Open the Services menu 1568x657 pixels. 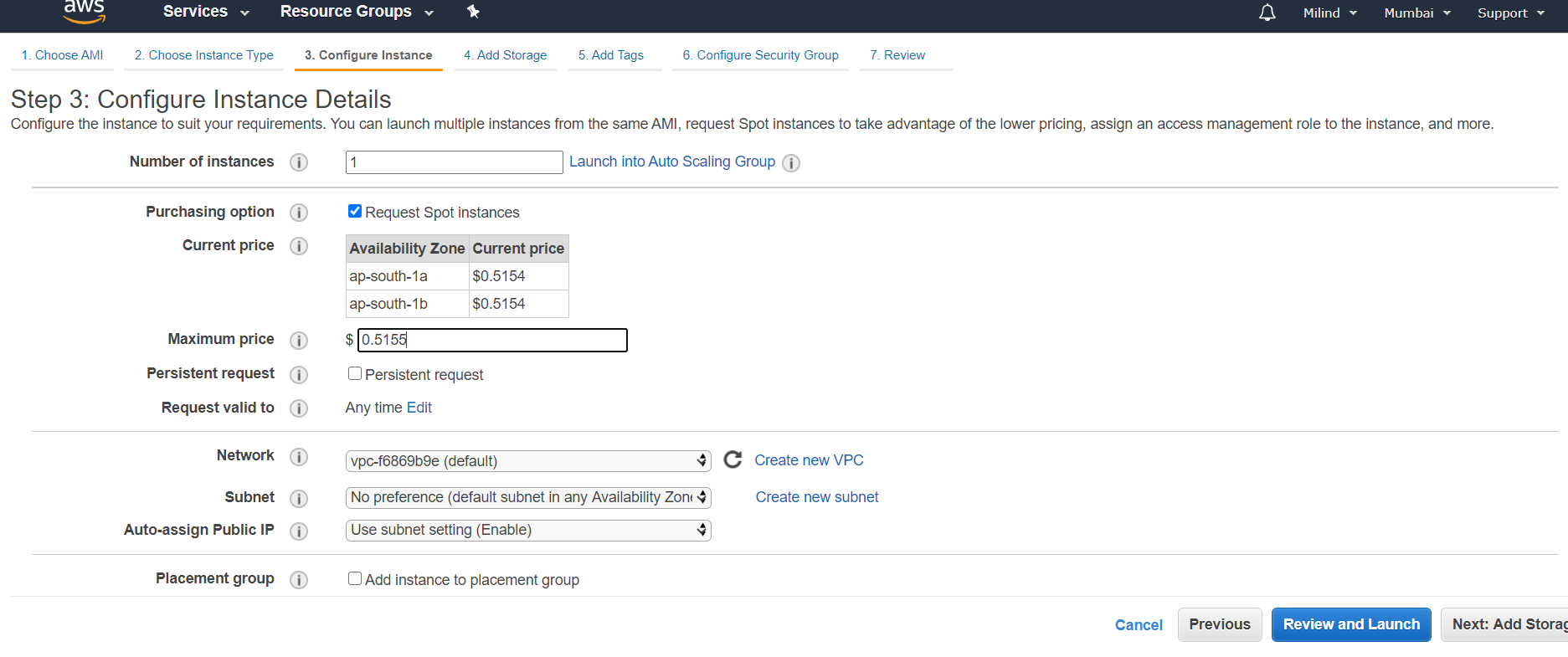pos(206,12)
